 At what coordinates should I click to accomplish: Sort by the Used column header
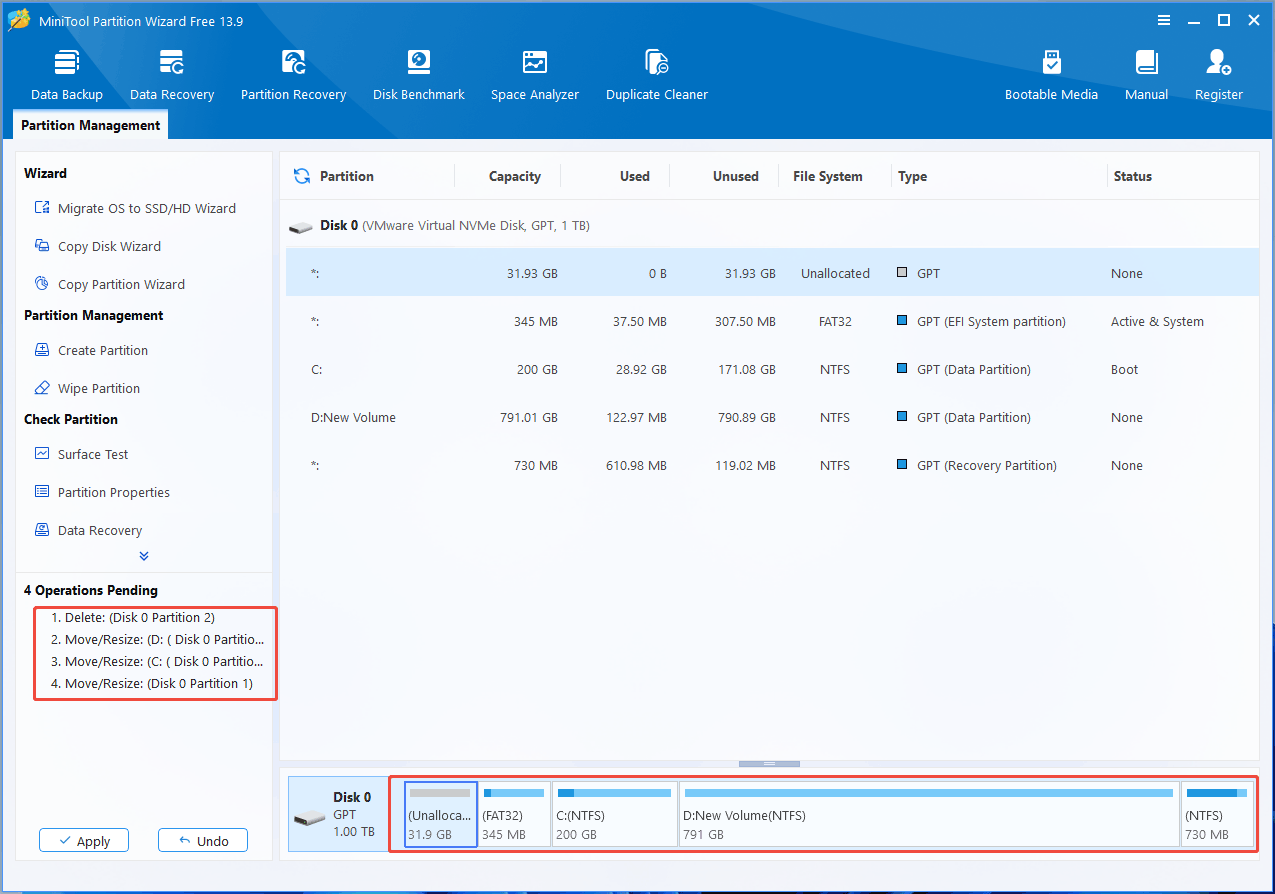click(x=634, y=176)
